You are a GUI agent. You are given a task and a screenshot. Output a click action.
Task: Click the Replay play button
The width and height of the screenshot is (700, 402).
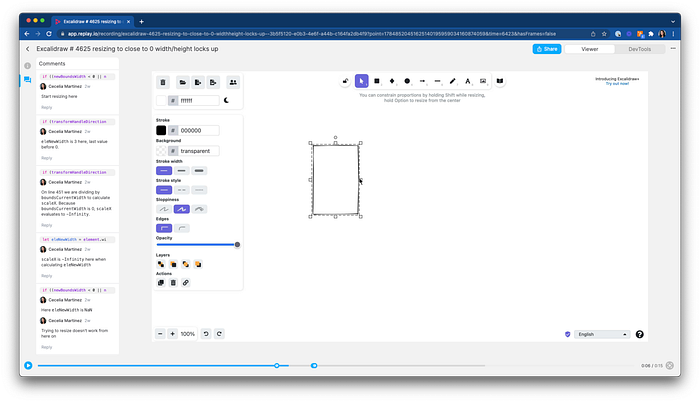[28, 365]
